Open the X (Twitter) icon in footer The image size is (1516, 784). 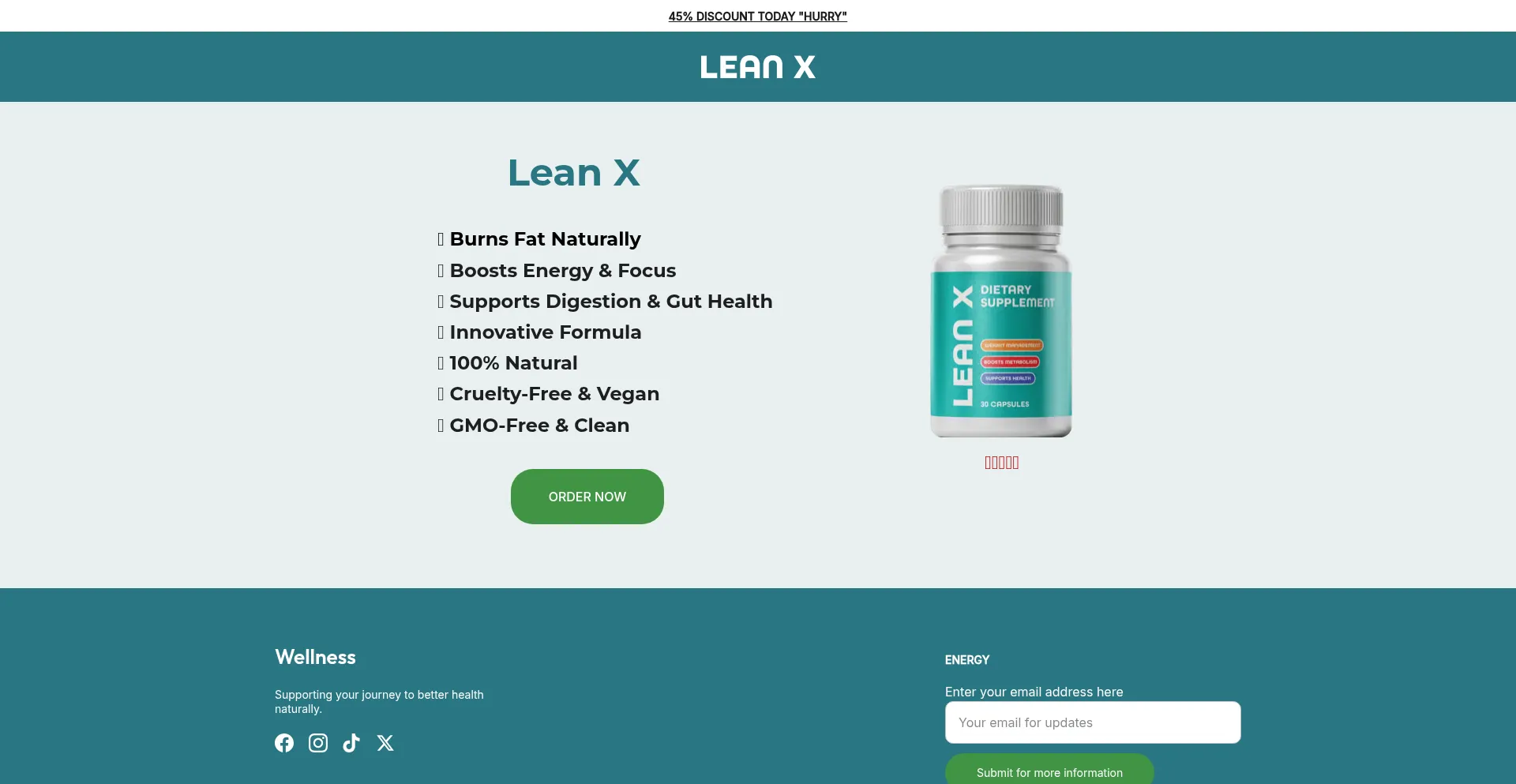point(385,743)
